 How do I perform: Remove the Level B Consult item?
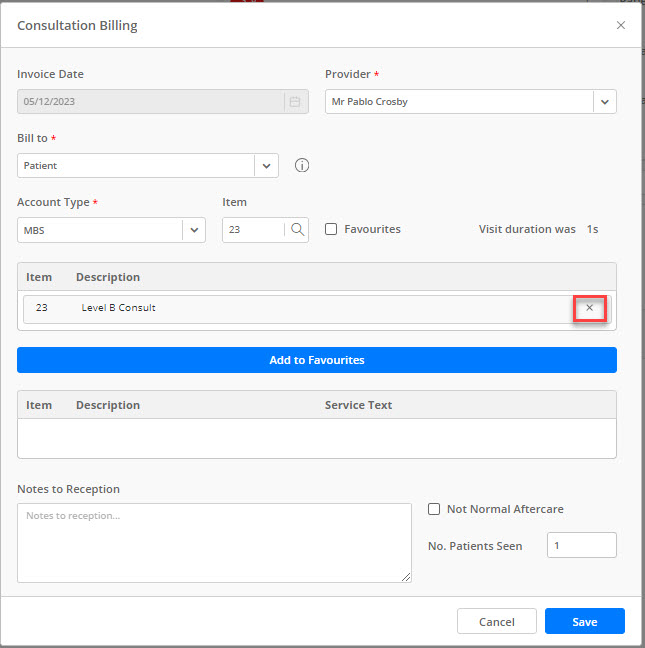pyautogui.click(x=590, y=308)
